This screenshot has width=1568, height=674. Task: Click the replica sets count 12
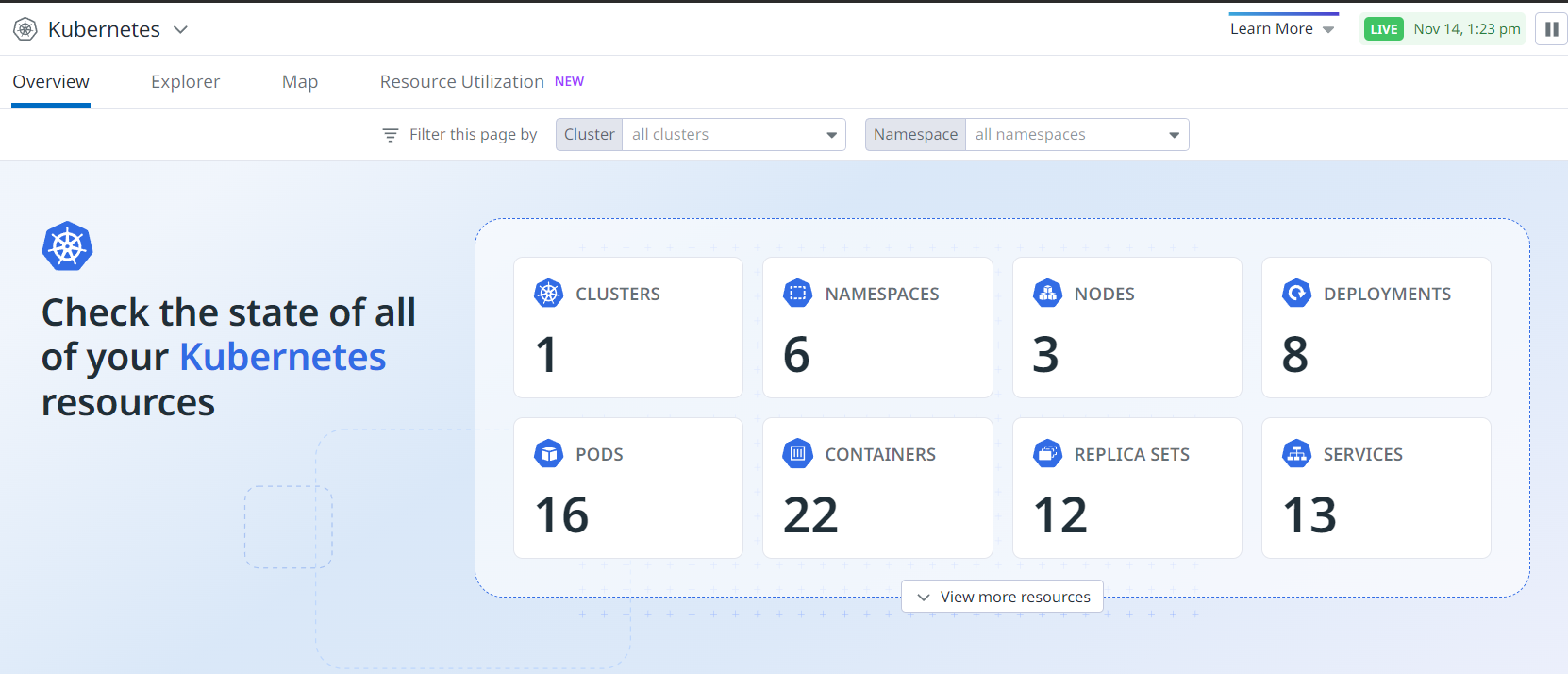tap(1060, 515)
